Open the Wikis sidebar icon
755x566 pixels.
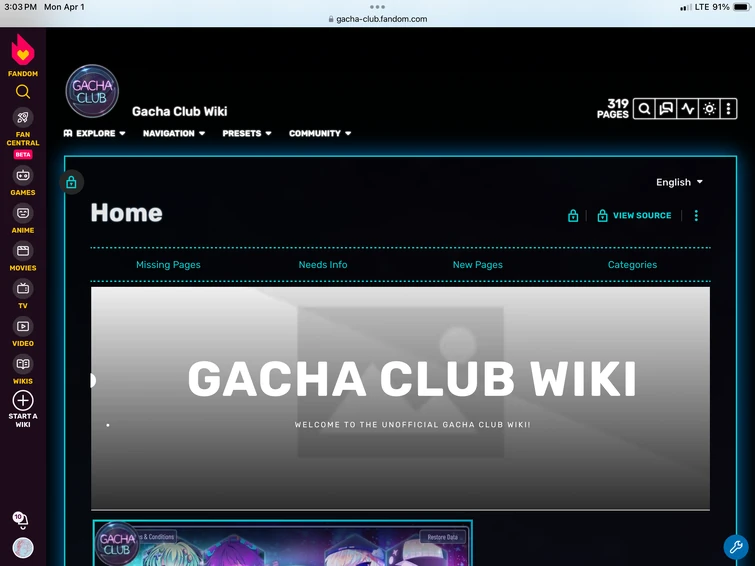[x=23, y=364]
